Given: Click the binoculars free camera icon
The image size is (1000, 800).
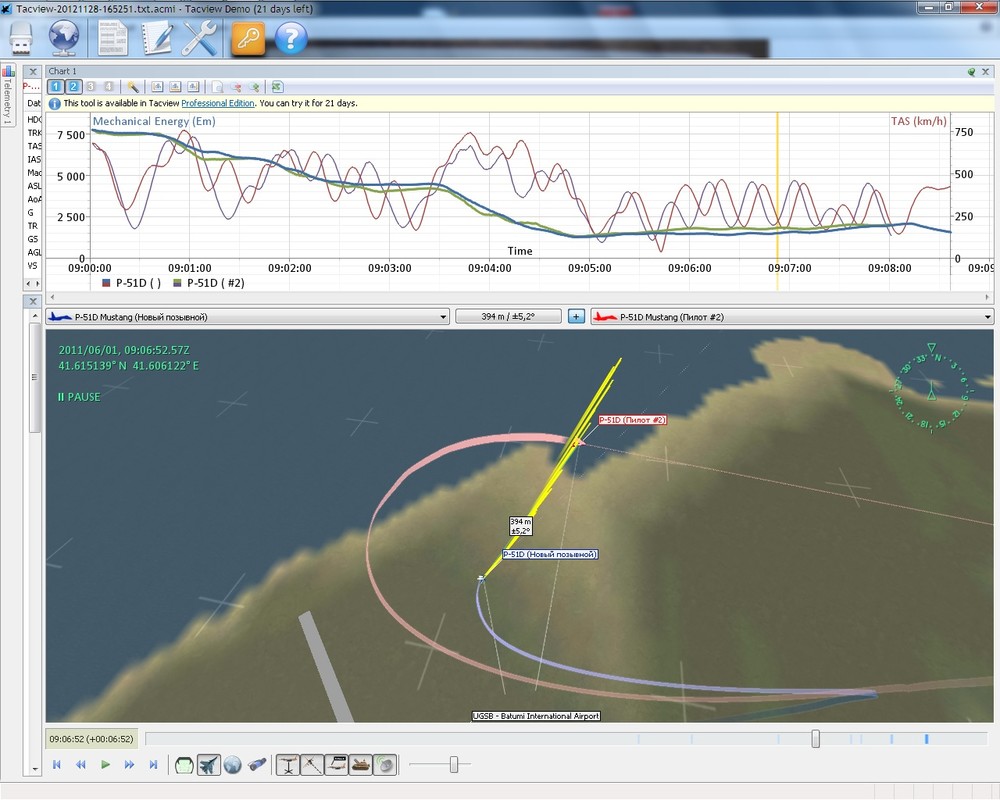Looking at the screenshot, I should click(257, 764).
